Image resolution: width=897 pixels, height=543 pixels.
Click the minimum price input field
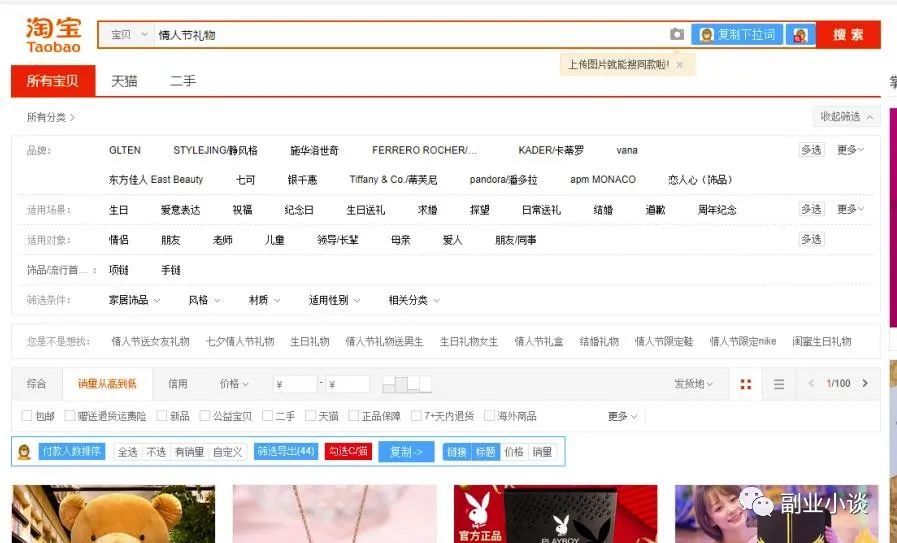296,384
